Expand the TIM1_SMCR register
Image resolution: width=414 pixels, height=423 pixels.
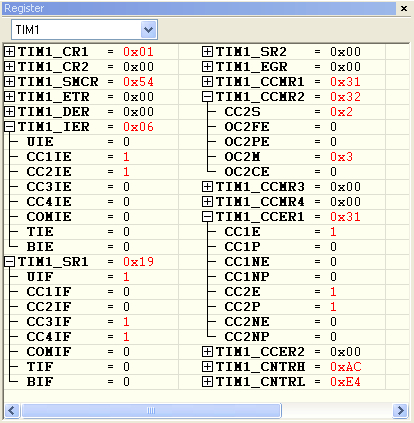9,82
